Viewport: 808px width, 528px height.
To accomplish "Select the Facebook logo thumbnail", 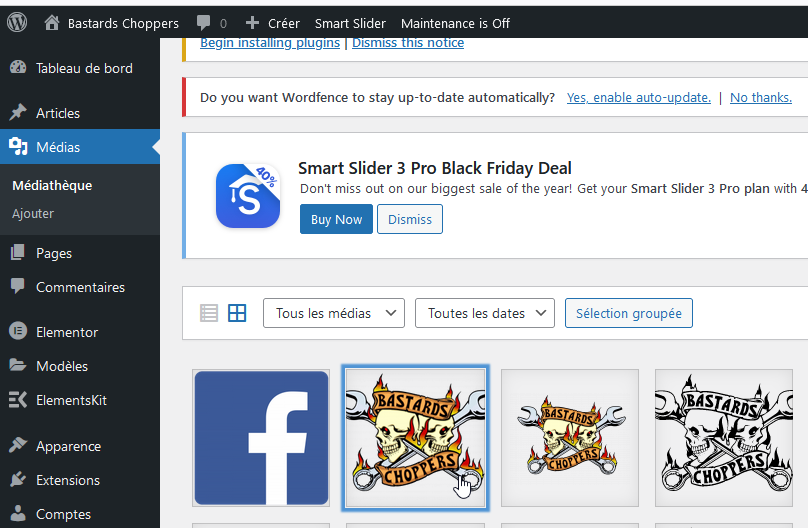I will pyautogui.click(x=261, y=438).
